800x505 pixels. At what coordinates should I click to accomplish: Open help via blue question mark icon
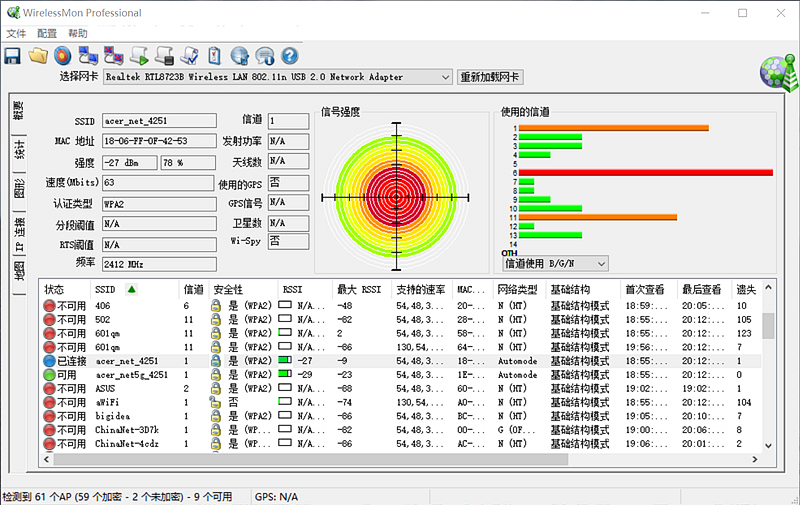point(290,55)
